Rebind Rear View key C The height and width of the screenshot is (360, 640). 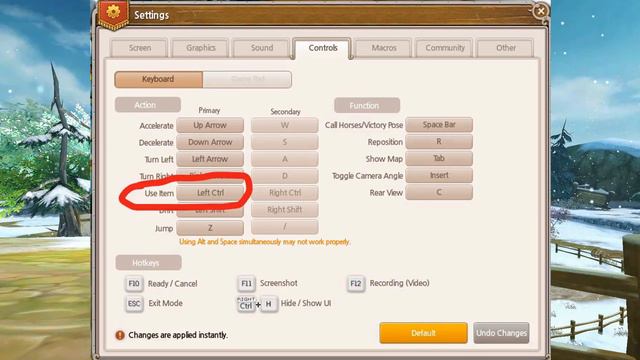point(439,192)
